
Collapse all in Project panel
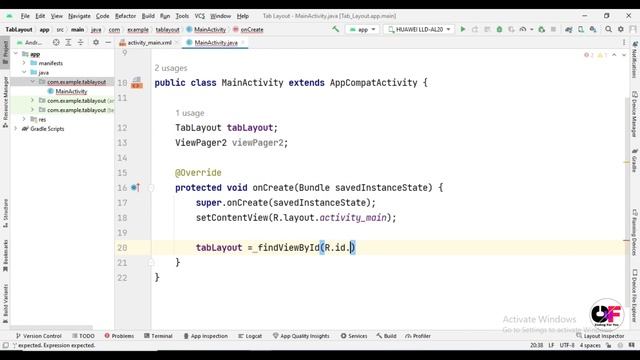(80, 42)
